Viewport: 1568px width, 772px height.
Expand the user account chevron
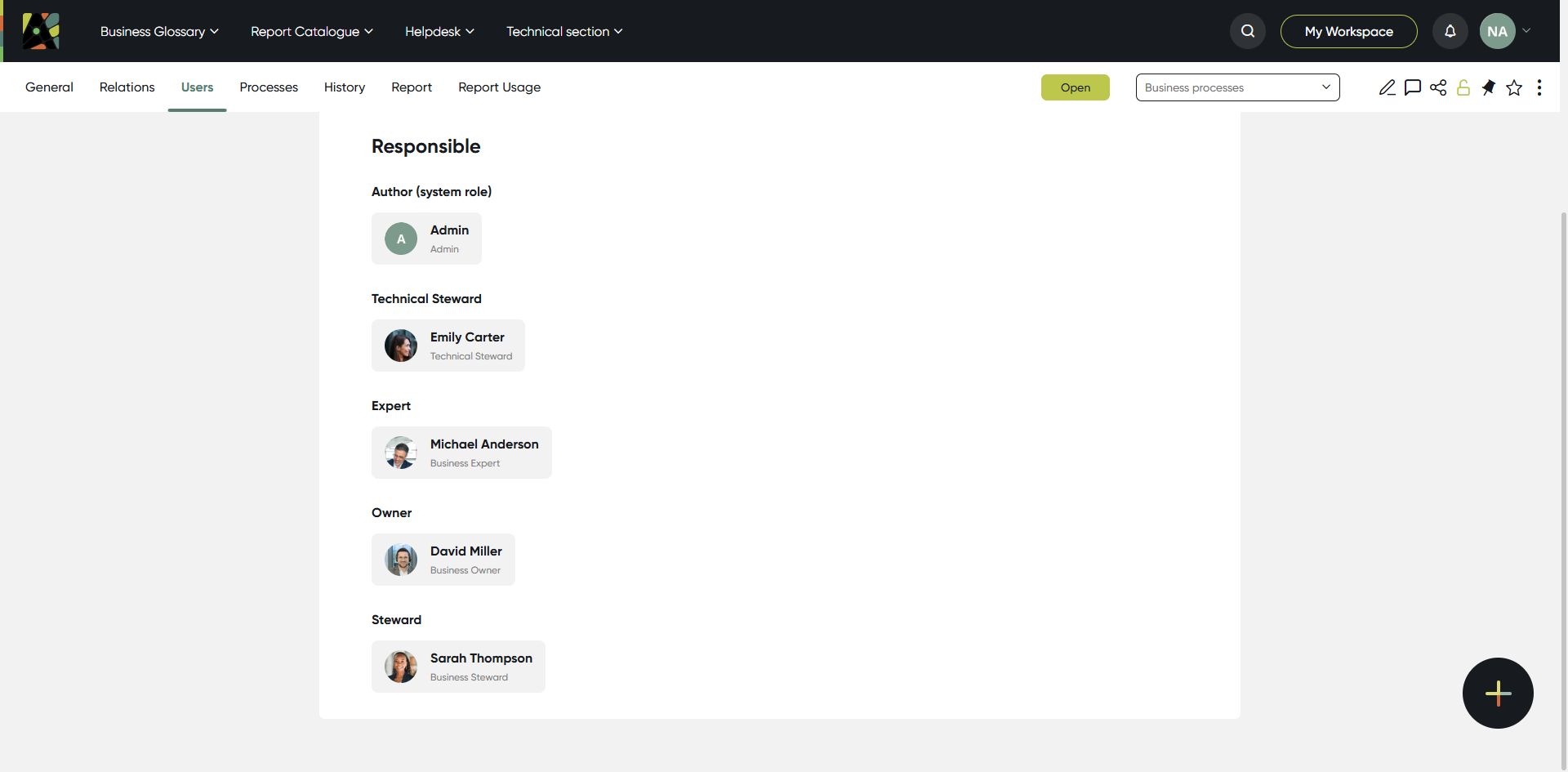(1526, 31)
